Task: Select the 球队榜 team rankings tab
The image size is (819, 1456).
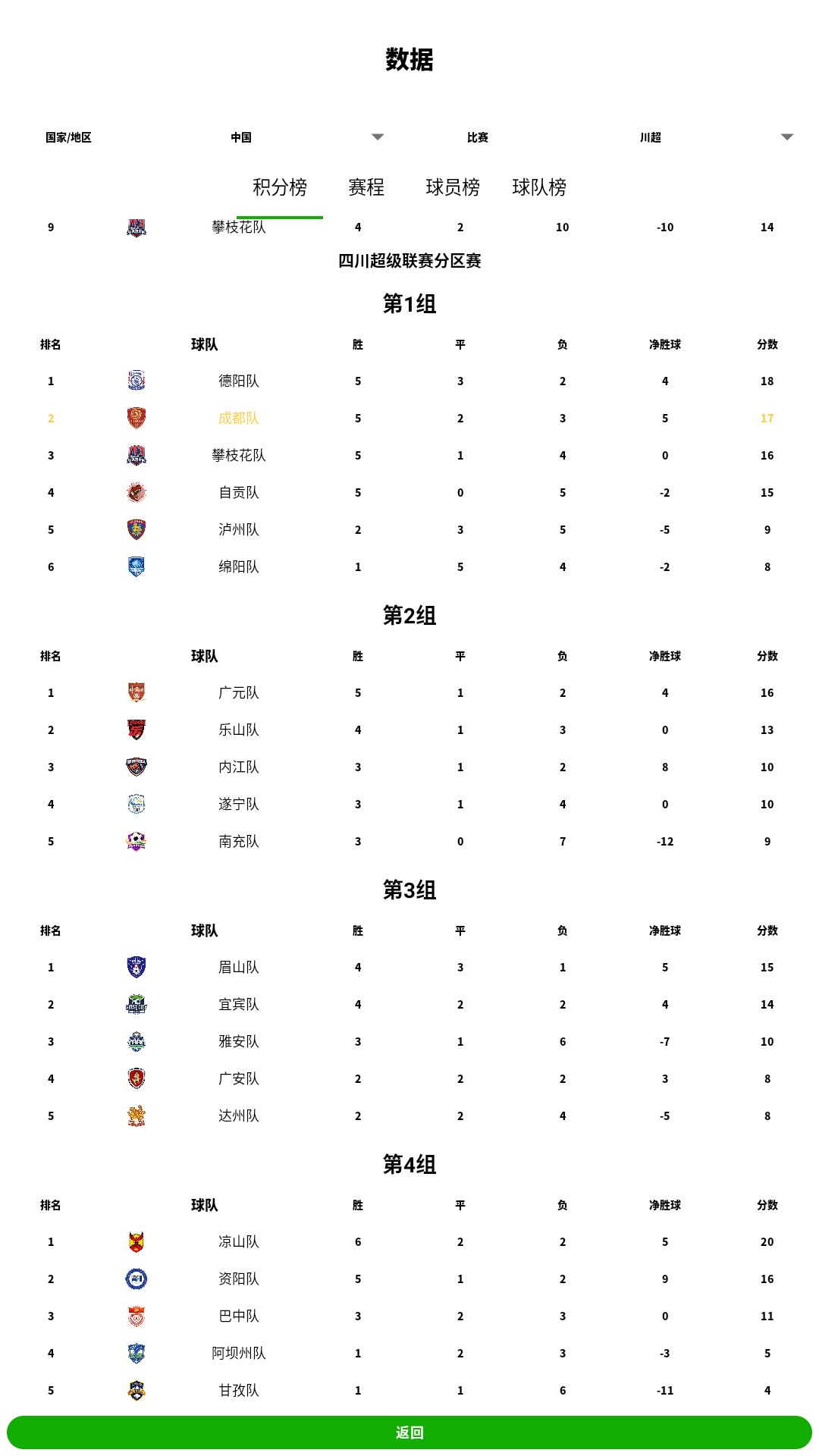Action: pyautogui.click(x=539, y=187)
